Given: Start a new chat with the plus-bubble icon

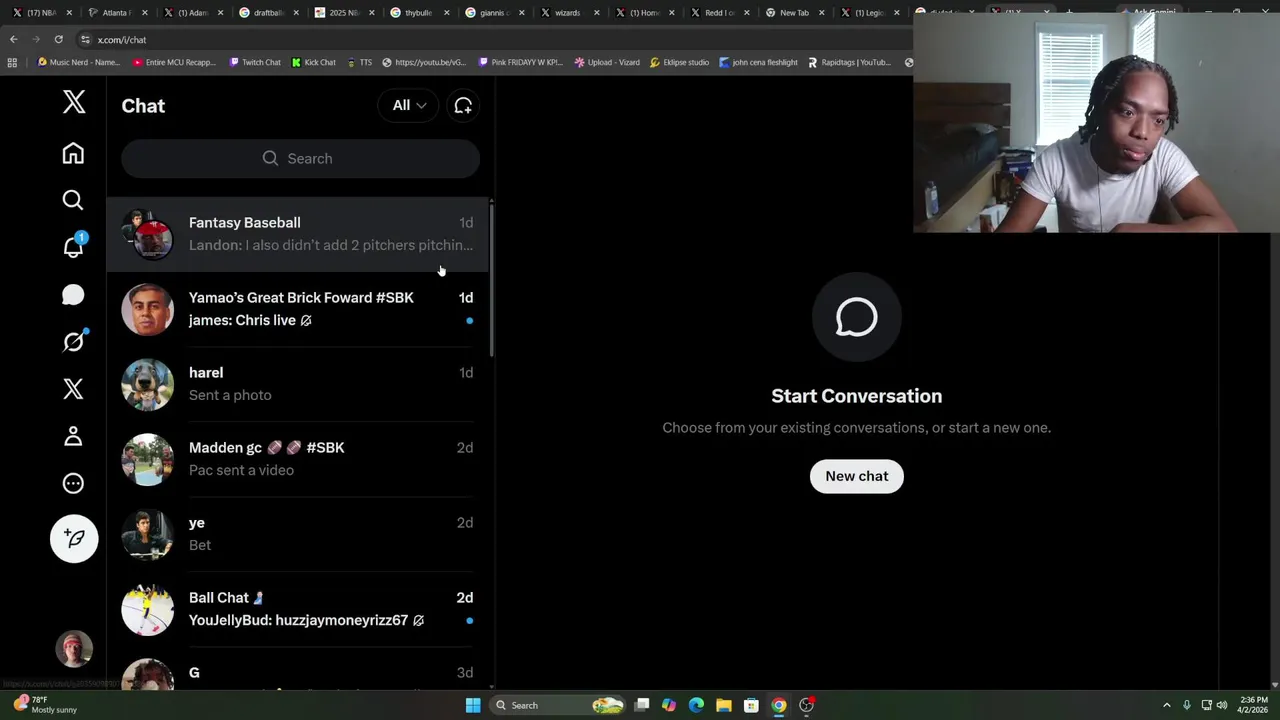Looking at the screenshot, I should pyautogui.click(x=463, y=105).
